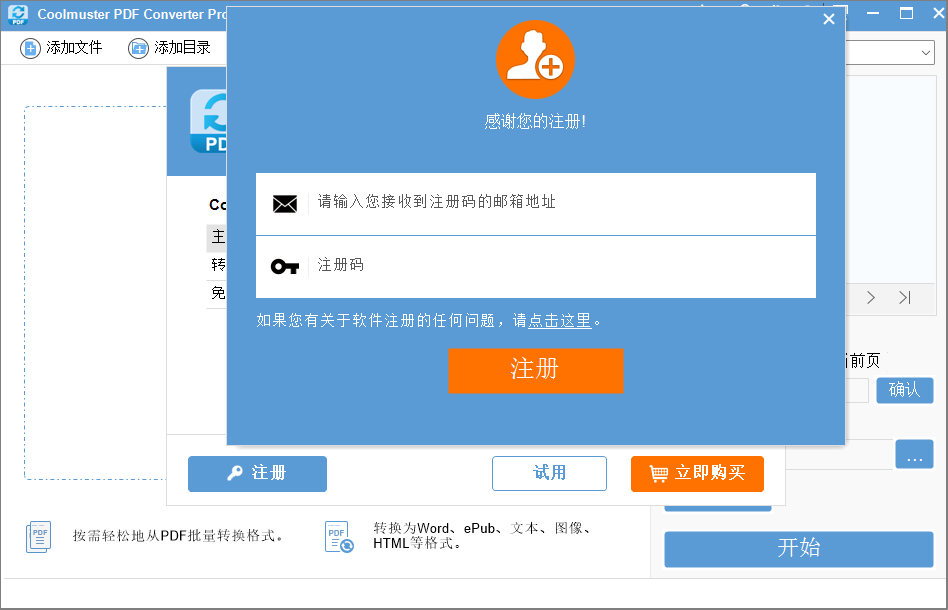Screen dimensions: 948x610
Task: Click the text 转换为Word、ePub、文本、图像、HTML等格式。
Action: click(x=483, y=536)
